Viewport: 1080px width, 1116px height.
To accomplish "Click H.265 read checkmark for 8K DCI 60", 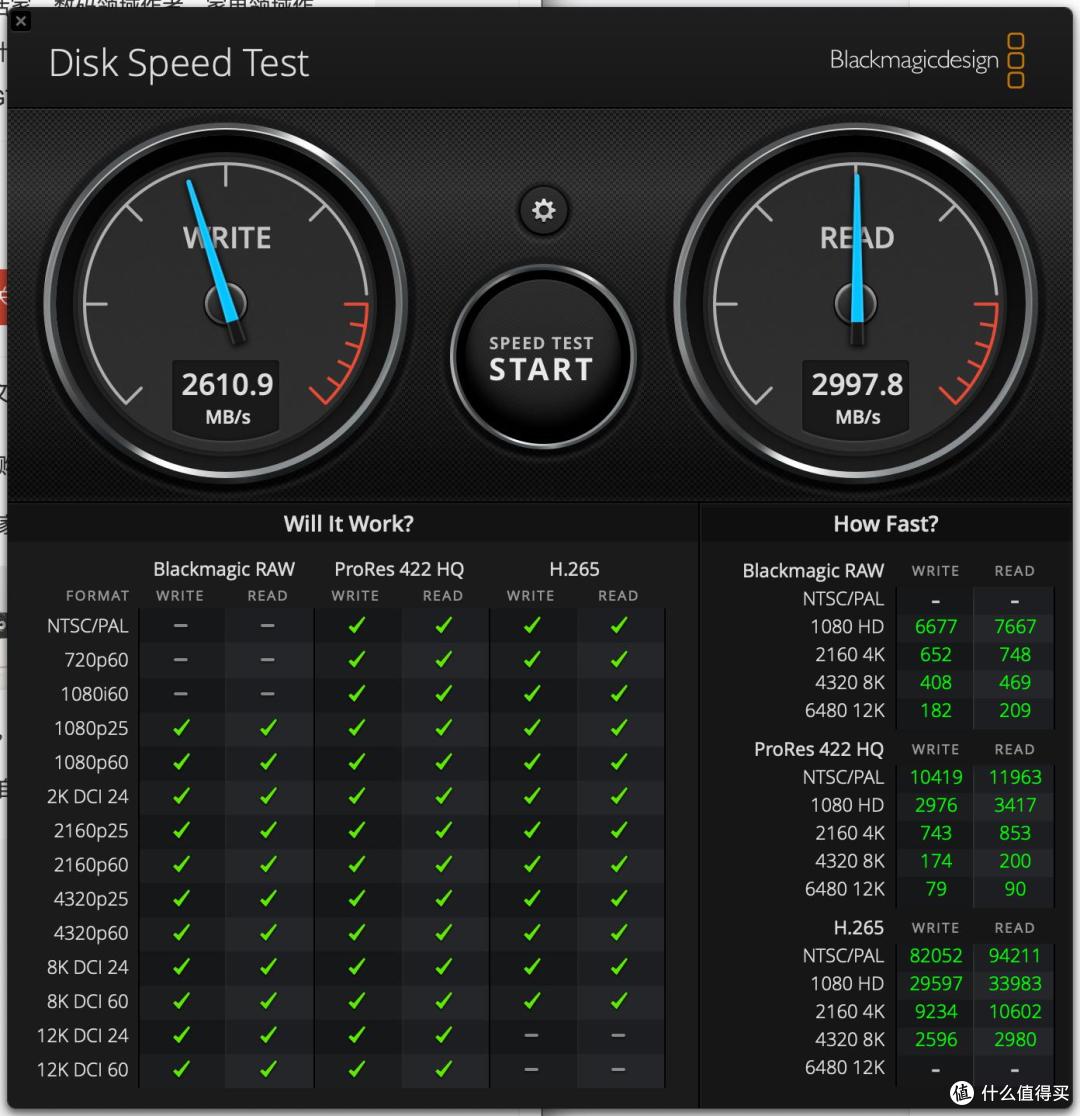I will 619,1001.
